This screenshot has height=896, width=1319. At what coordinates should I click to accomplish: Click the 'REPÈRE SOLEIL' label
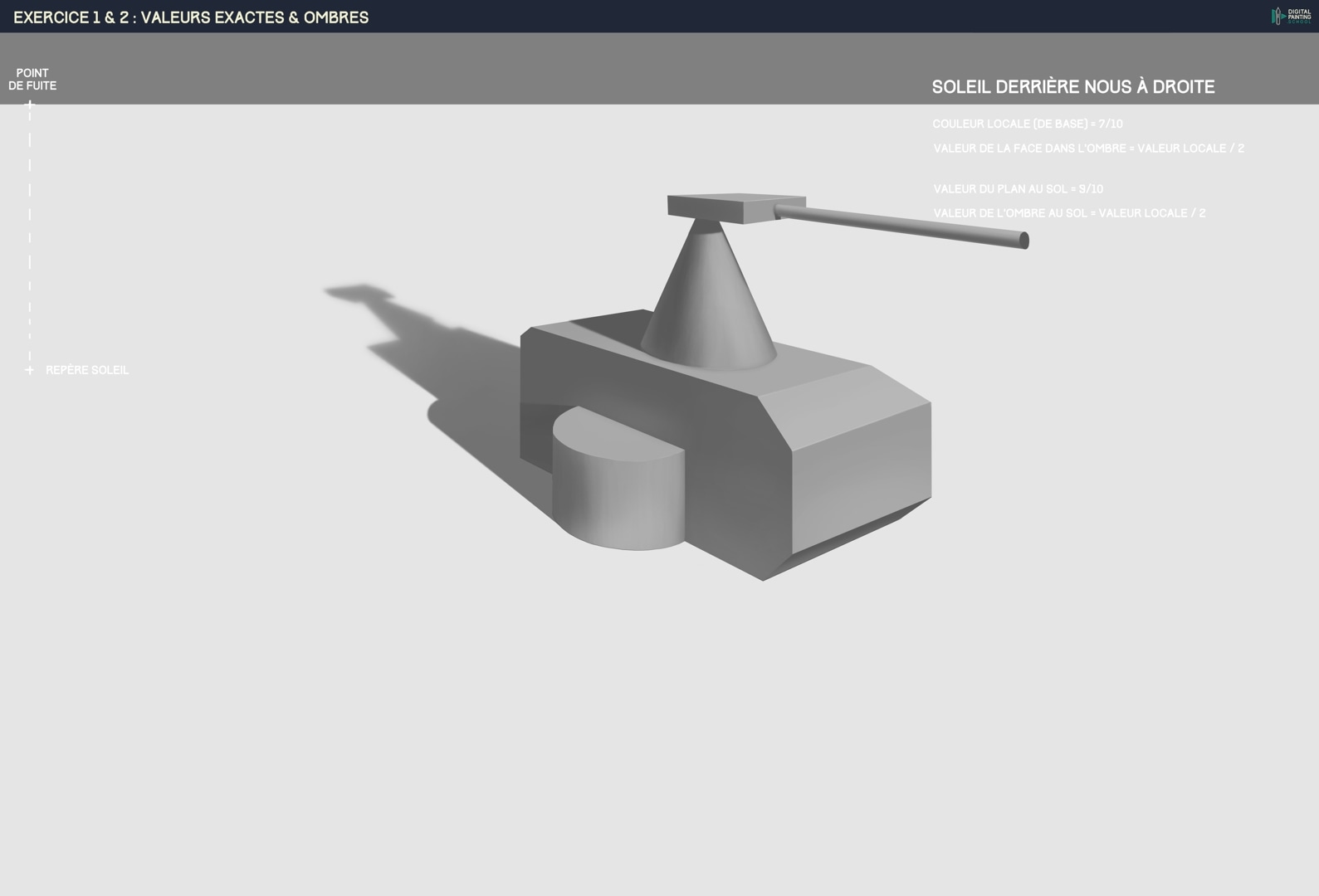click(87, 370)
